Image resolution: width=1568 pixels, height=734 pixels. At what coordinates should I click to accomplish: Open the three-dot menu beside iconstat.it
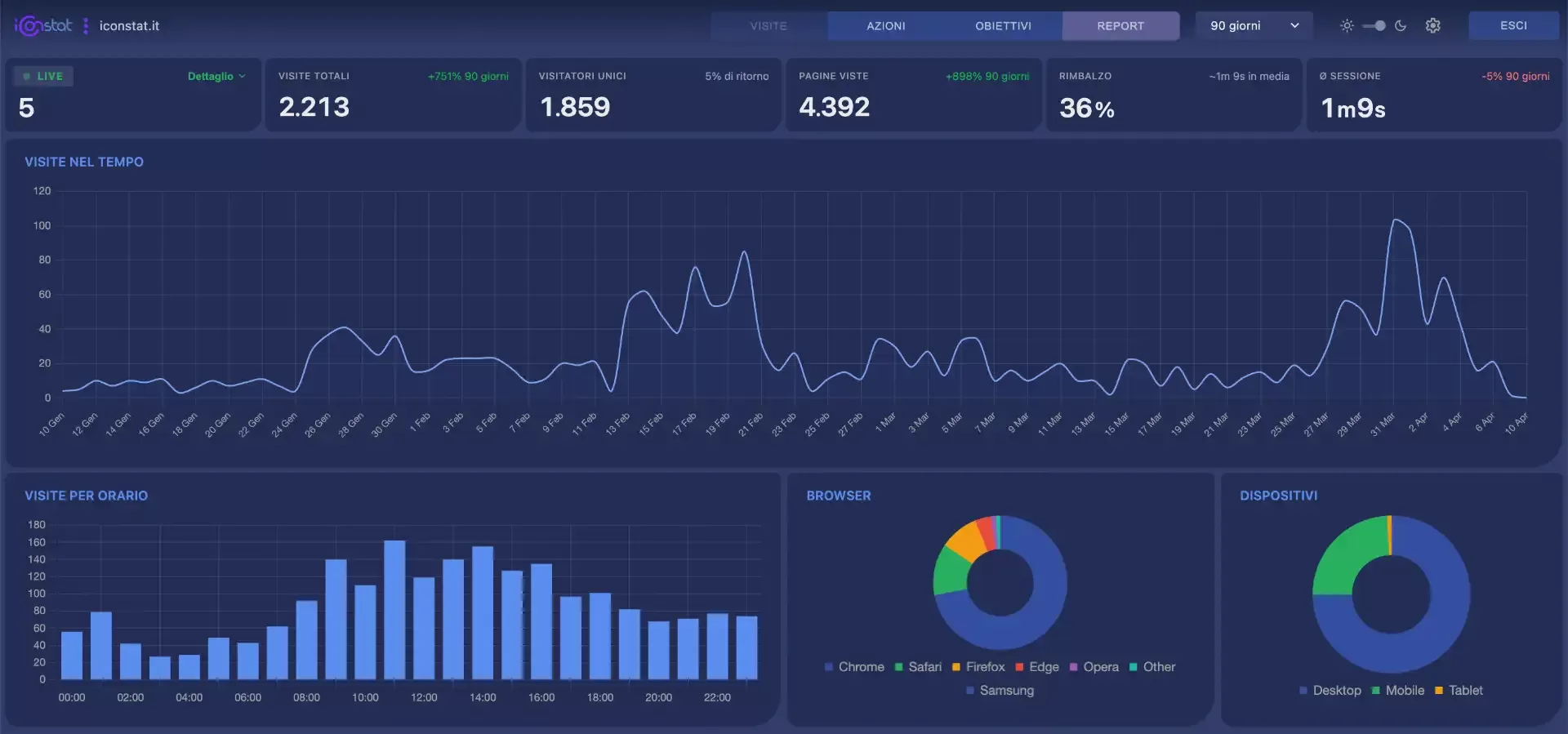pyautogui.click(x=86, y=26)
